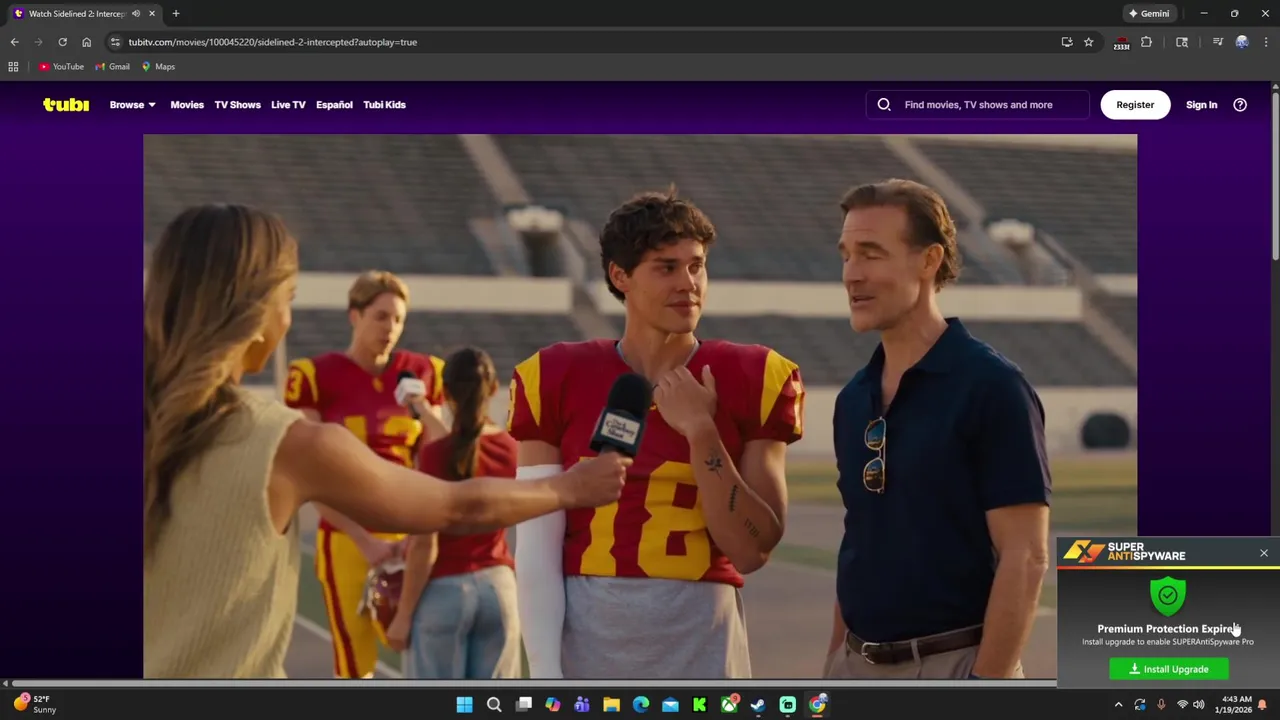The image size is (1280, 720).
Task: Focus the Find movies, TV shows search field
Action: click(x=978, y=104)
